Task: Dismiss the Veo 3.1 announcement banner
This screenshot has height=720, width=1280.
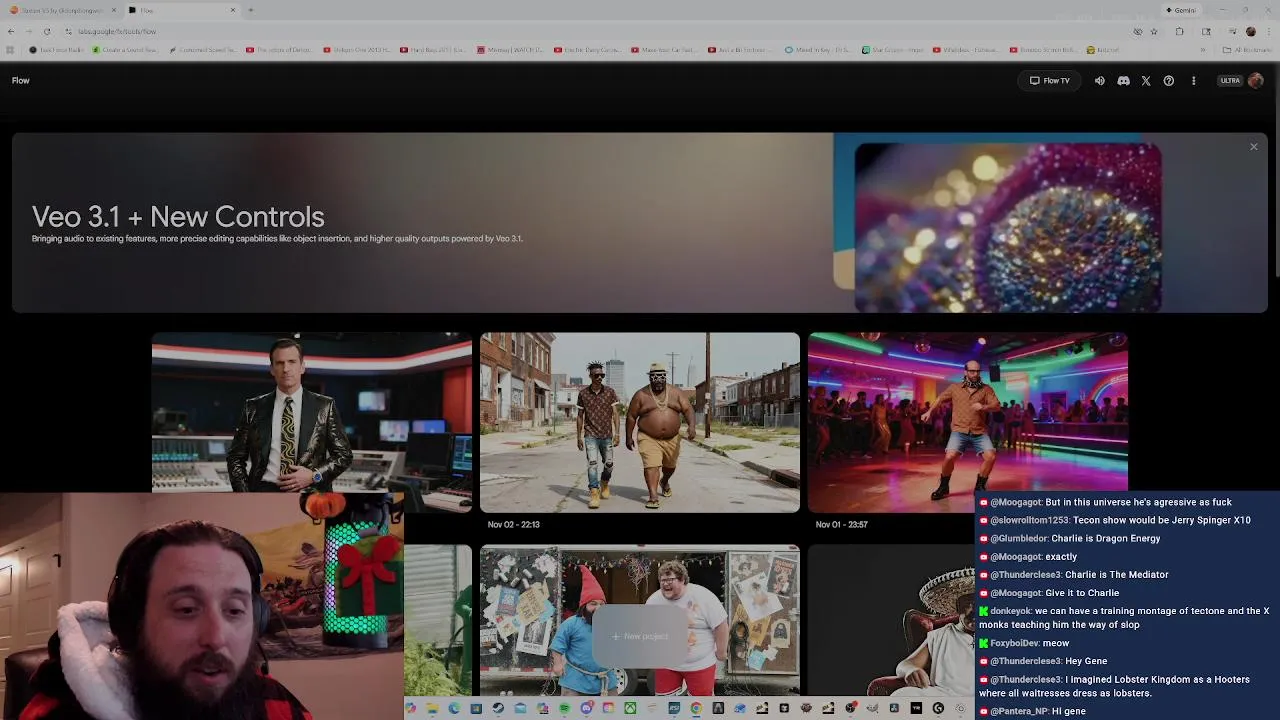Action: 1253,147
